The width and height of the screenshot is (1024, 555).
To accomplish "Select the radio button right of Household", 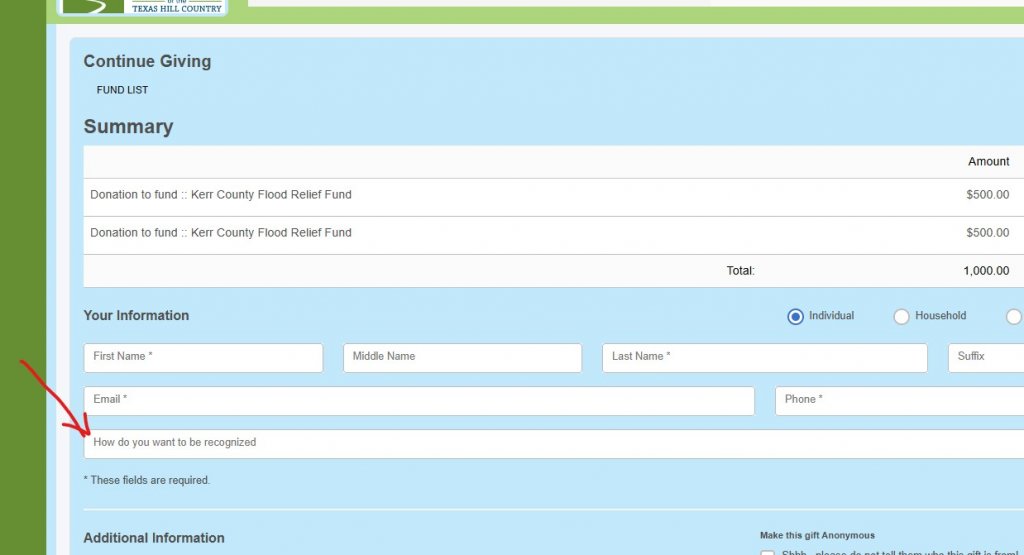I will [1013, 316].
